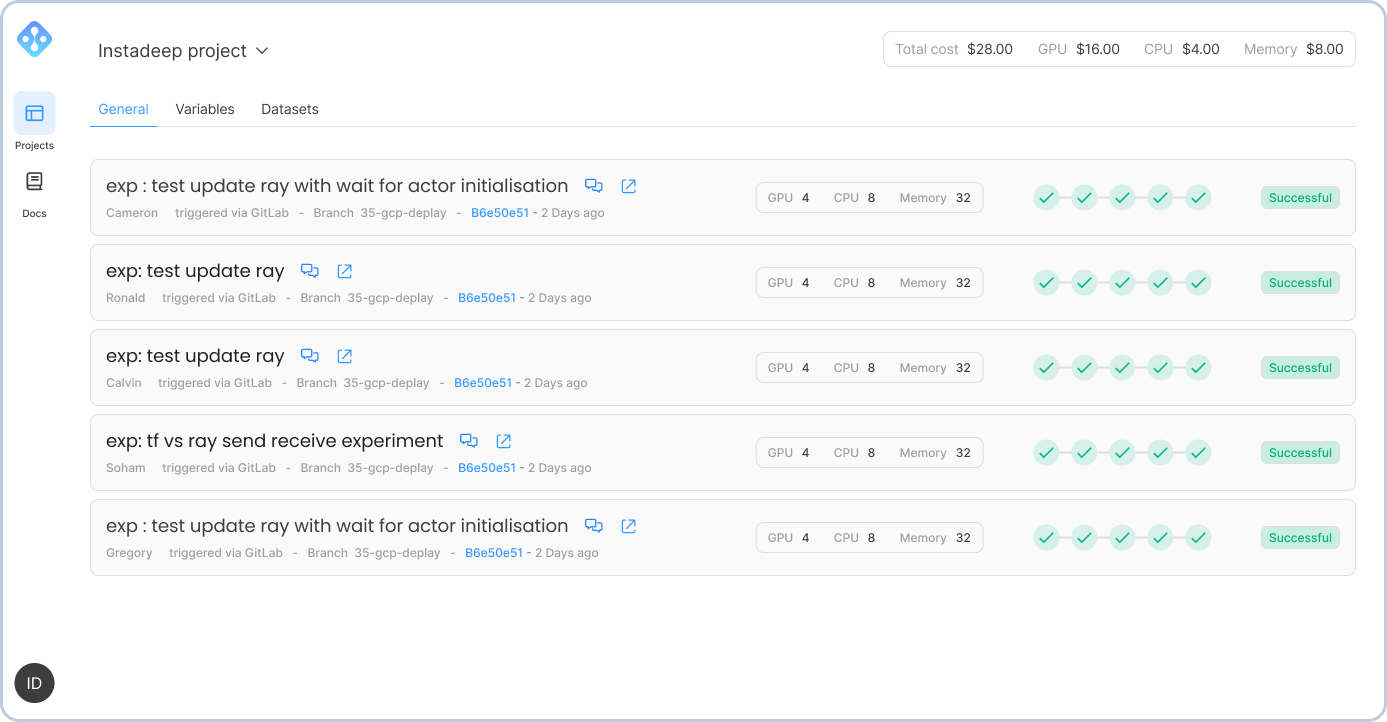1387x722 pixels.
Task: Open comments for Cameron's experiment
Action: coord(594,186)
